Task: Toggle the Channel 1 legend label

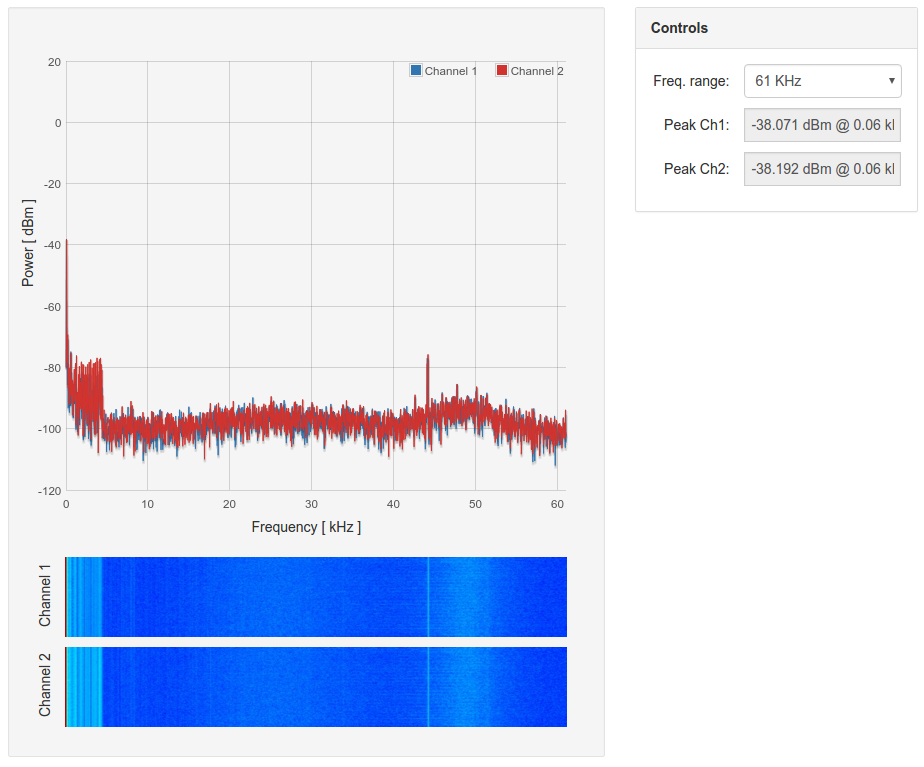Action: click(x=450, y=71)
